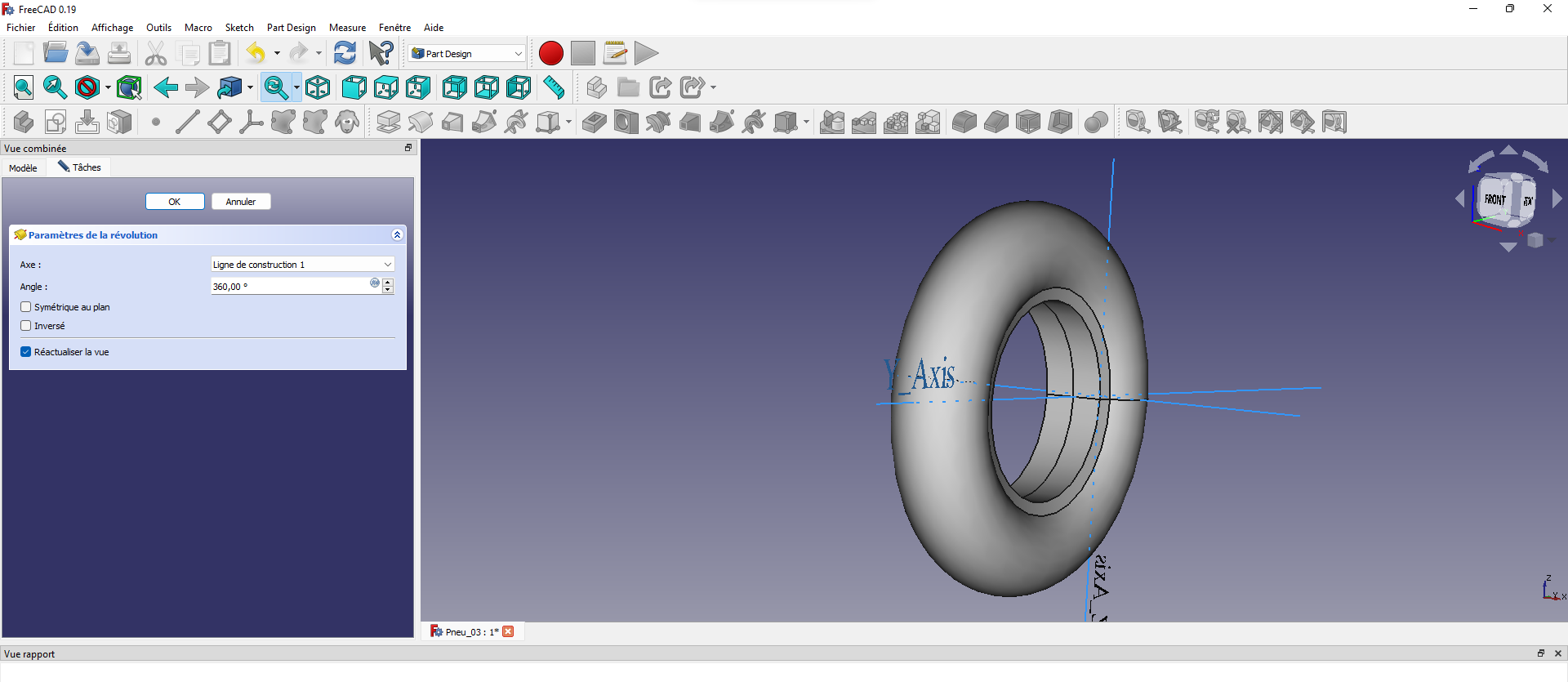The height and width of the screenshot is (682, 1568).
Task: Open the Sketch menu
Action: tap(239, 28)
